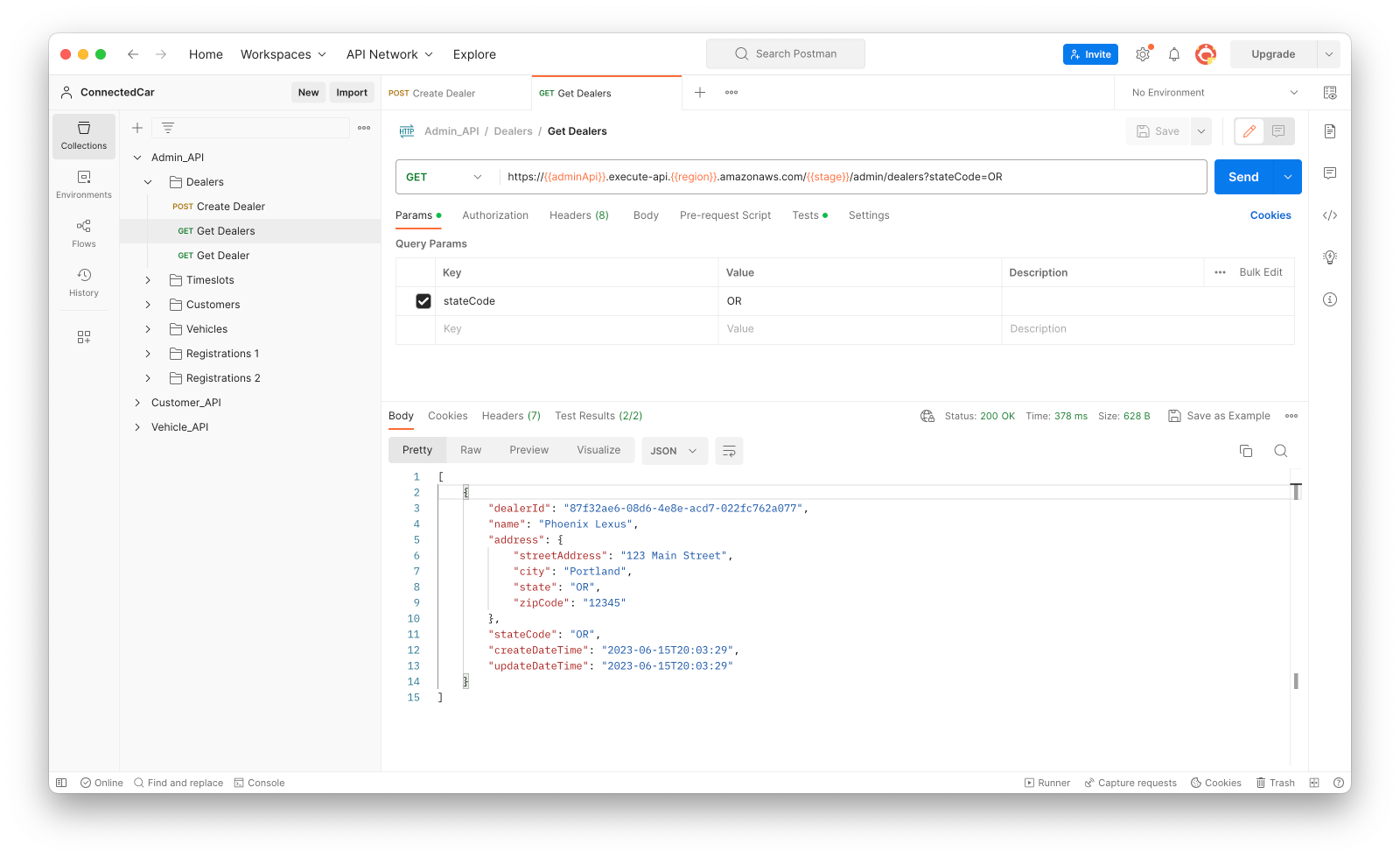Copy the response body
Viewport: 1400px width, 858px height.
click(1246, 451)
